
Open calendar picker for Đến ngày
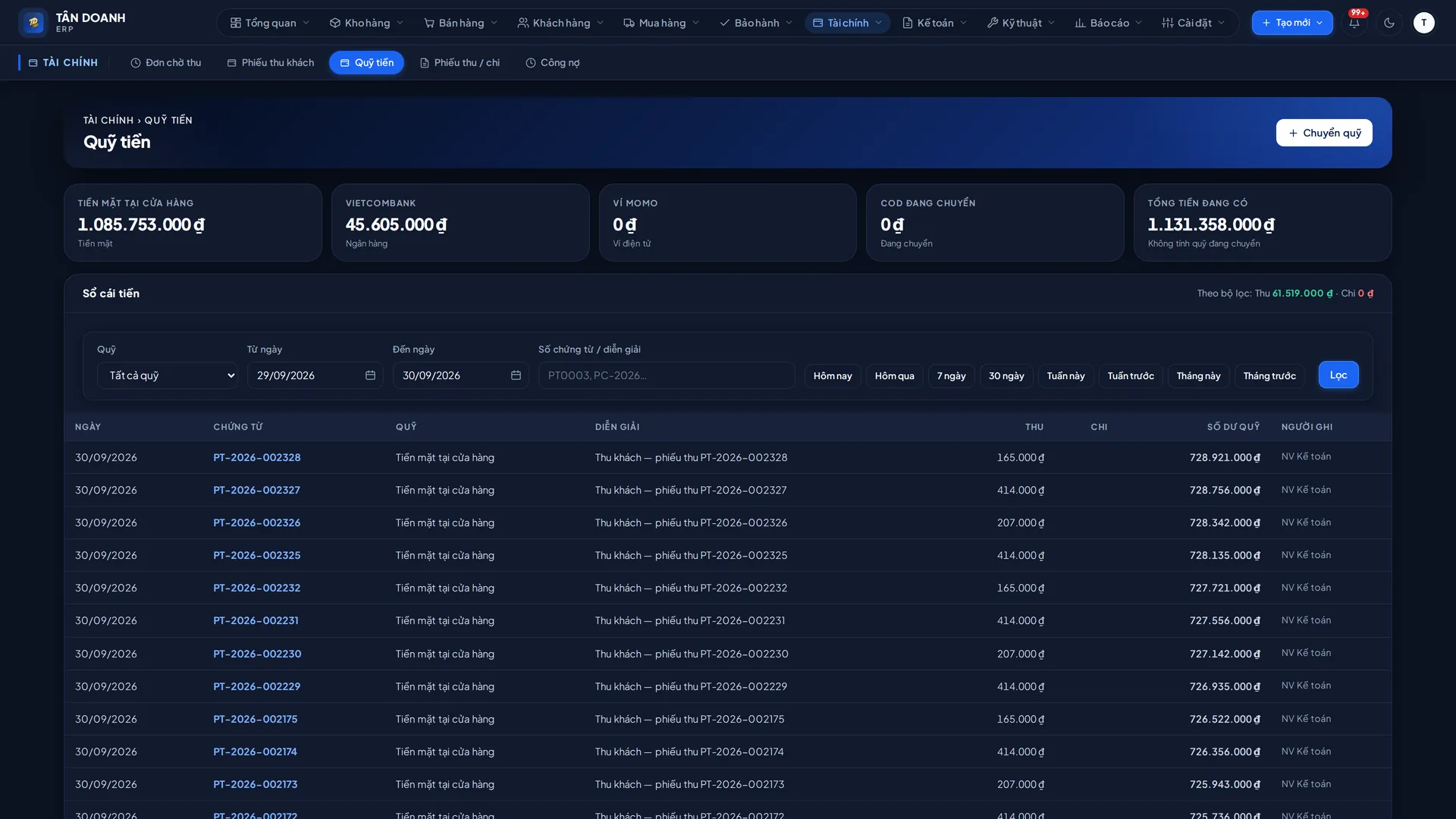(516, 375)
